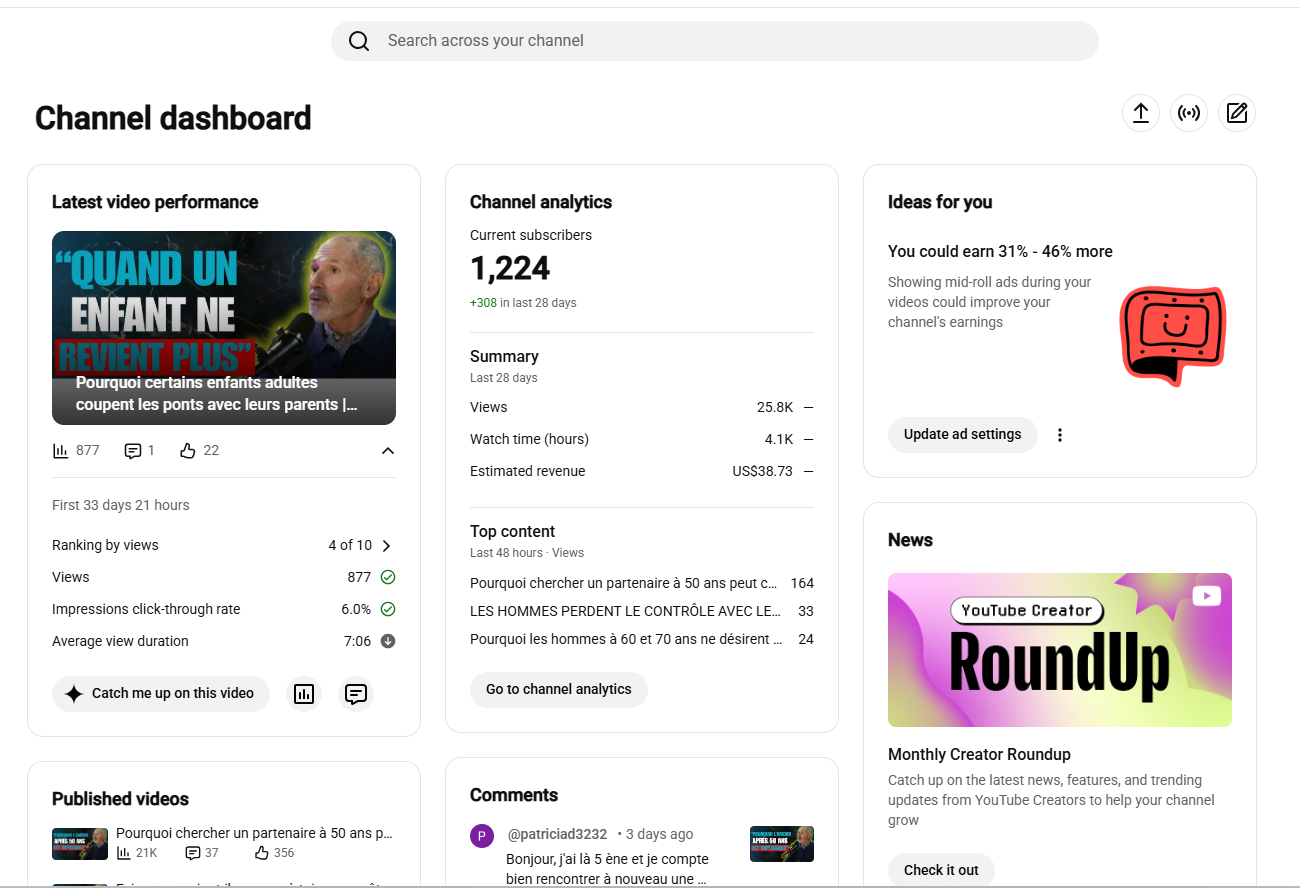Click the comment icon beside 37
Viewport: 1300px width, 888px height.
[193, 853]
